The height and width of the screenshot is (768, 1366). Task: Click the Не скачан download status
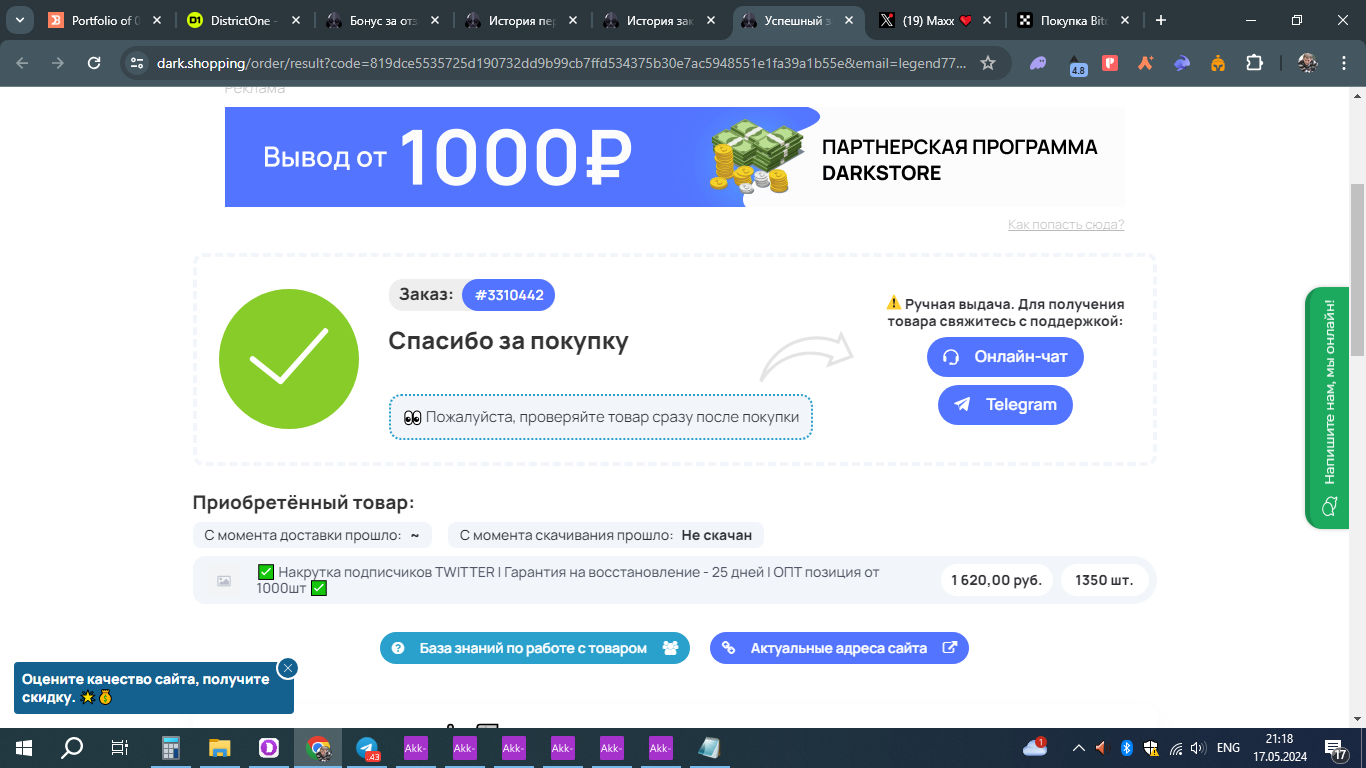(717, 535)
